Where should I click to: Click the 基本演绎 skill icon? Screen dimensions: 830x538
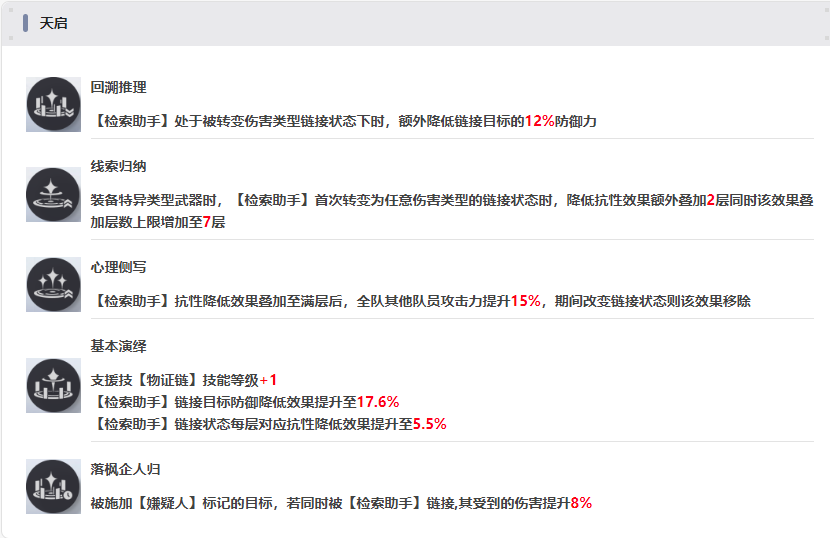click(53, 385)
